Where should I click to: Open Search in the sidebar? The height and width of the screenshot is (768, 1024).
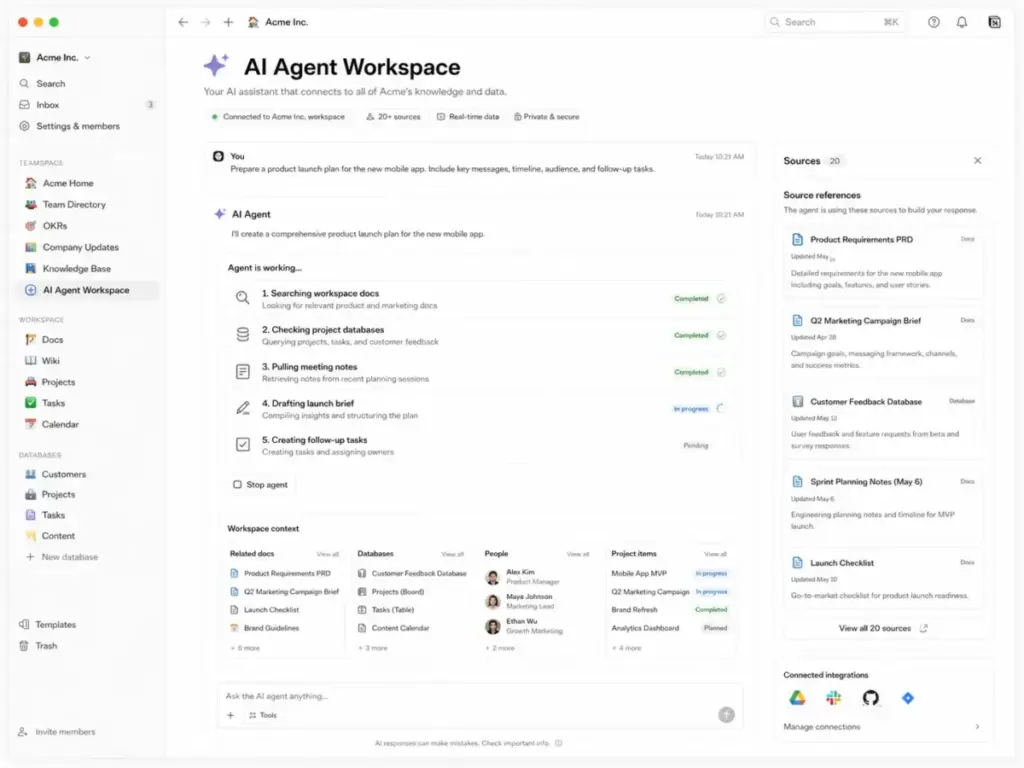point(42,84)
